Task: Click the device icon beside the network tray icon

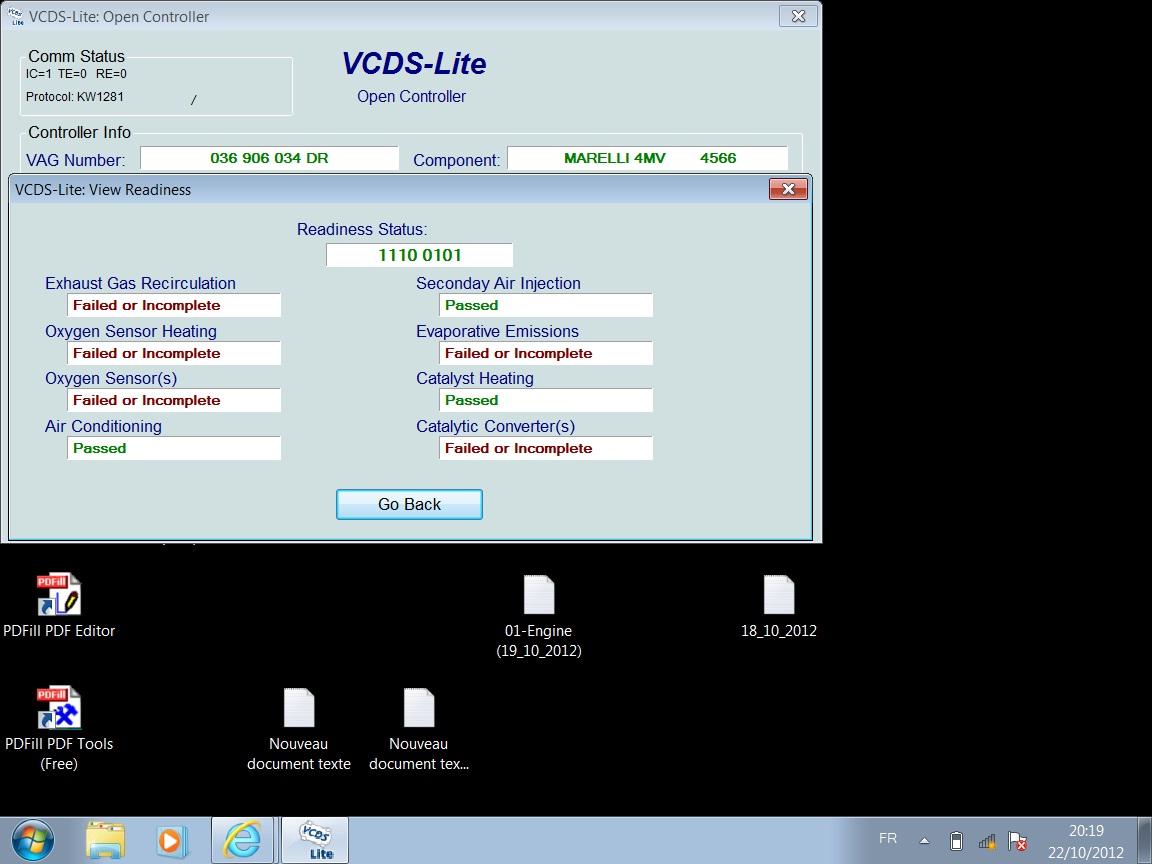Action: coord(956,840)
